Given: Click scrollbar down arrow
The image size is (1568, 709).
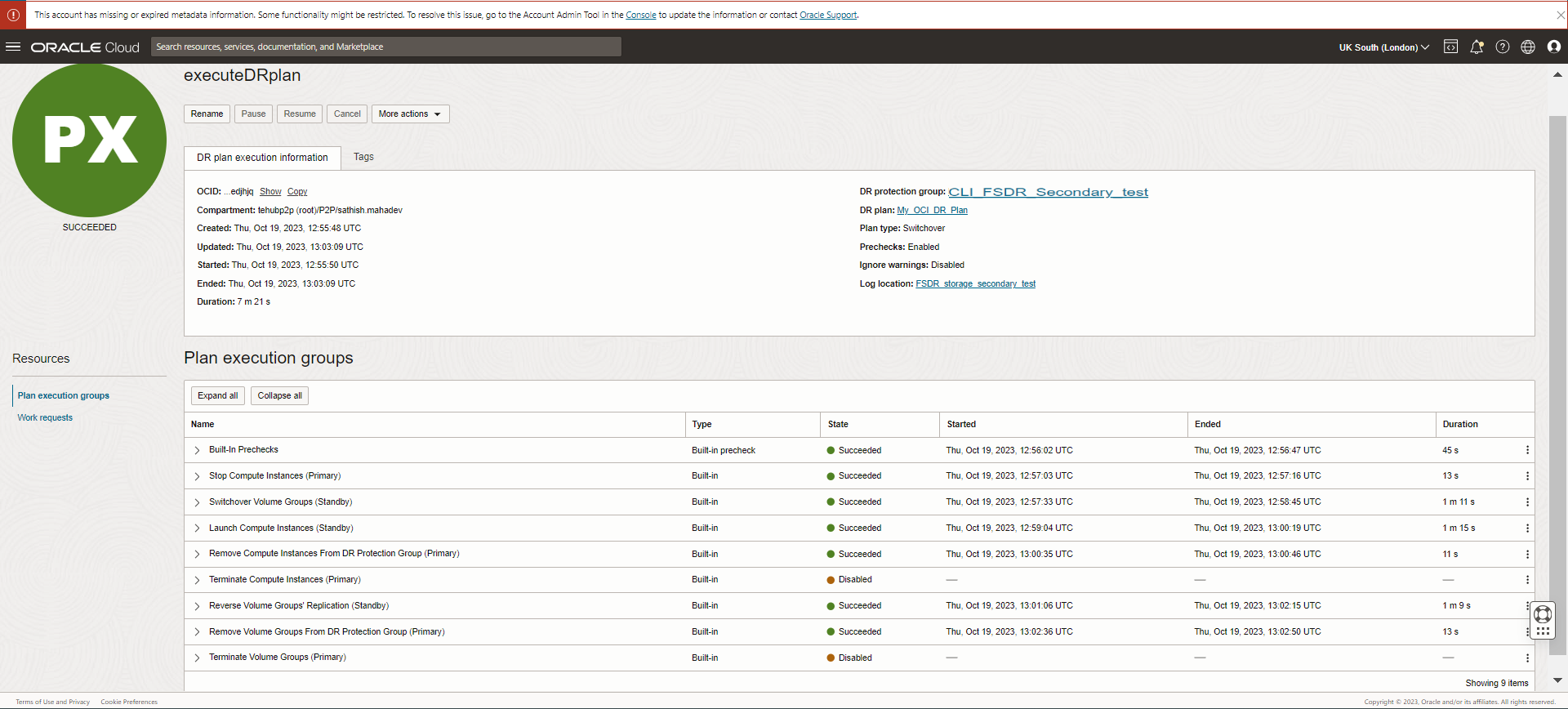Looking at the screenshot, I should click(x=1557, y=680).
